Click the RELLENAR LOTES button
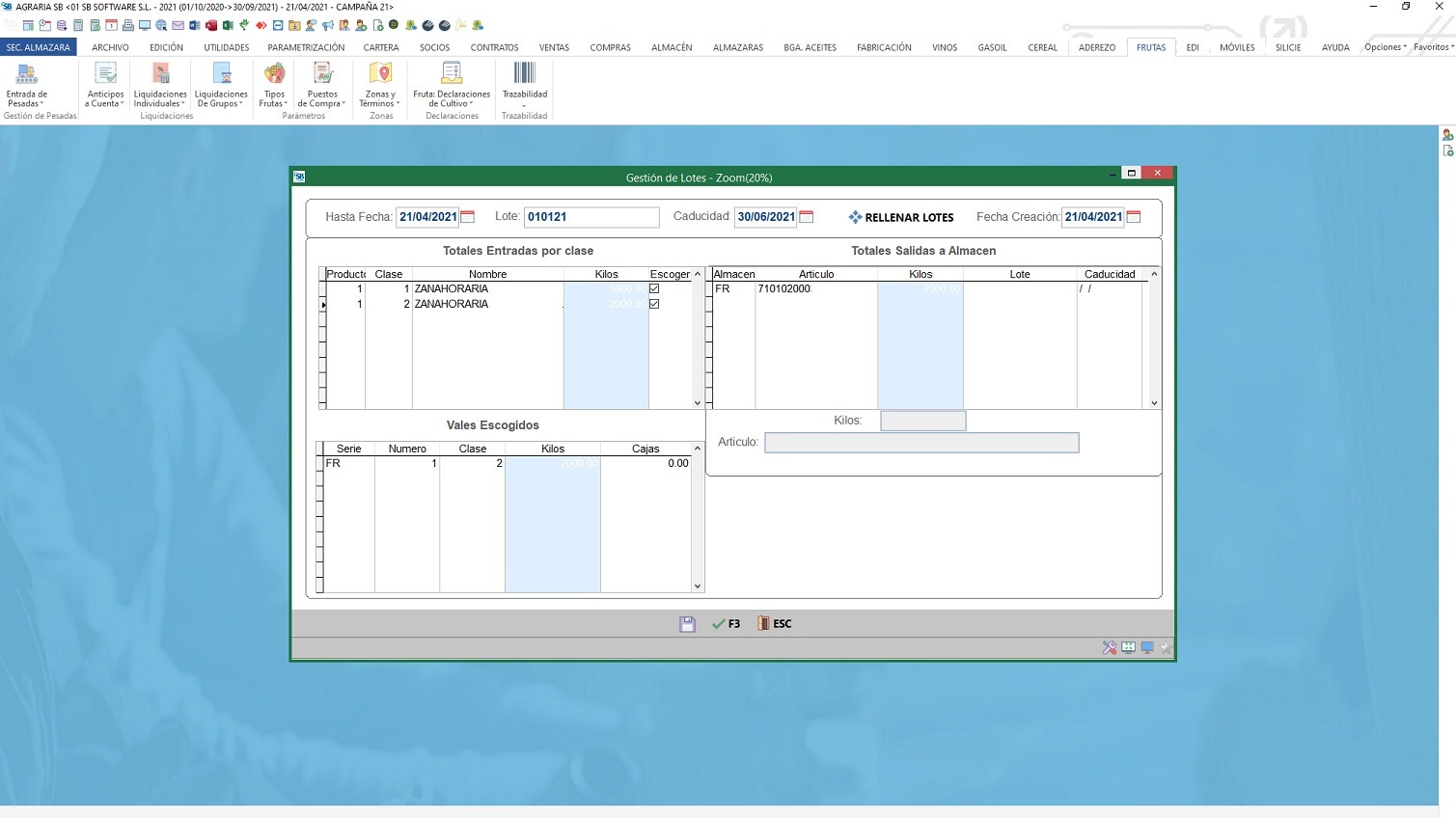 [x=901, y=217]
